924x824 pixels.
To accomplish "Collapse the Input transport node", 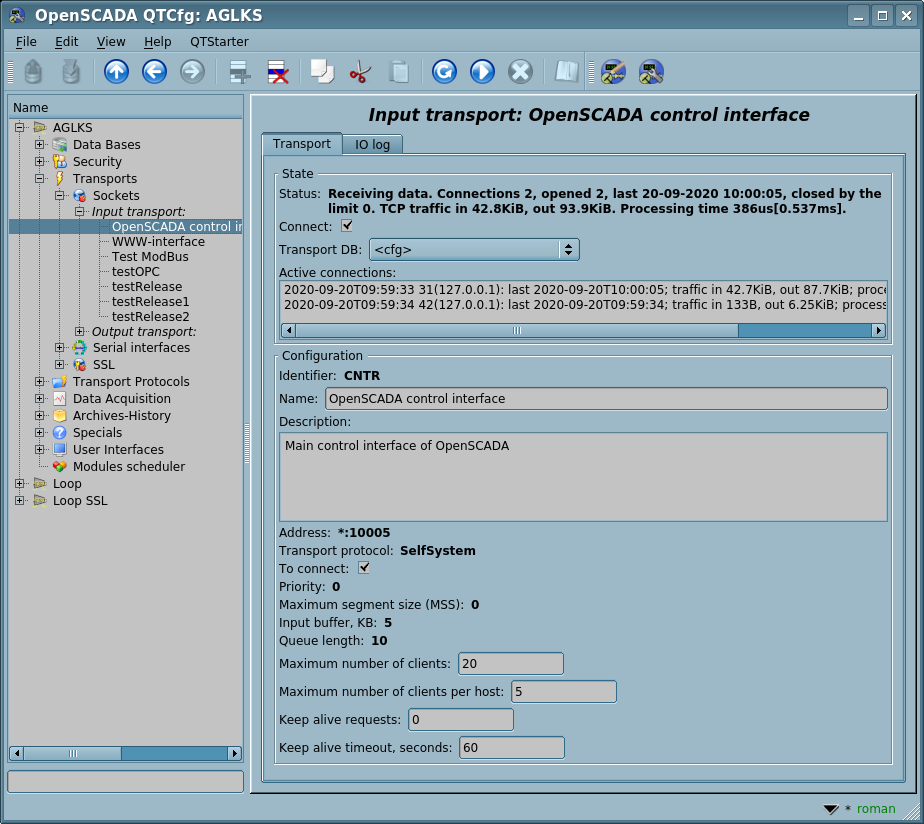I will 80,212.
